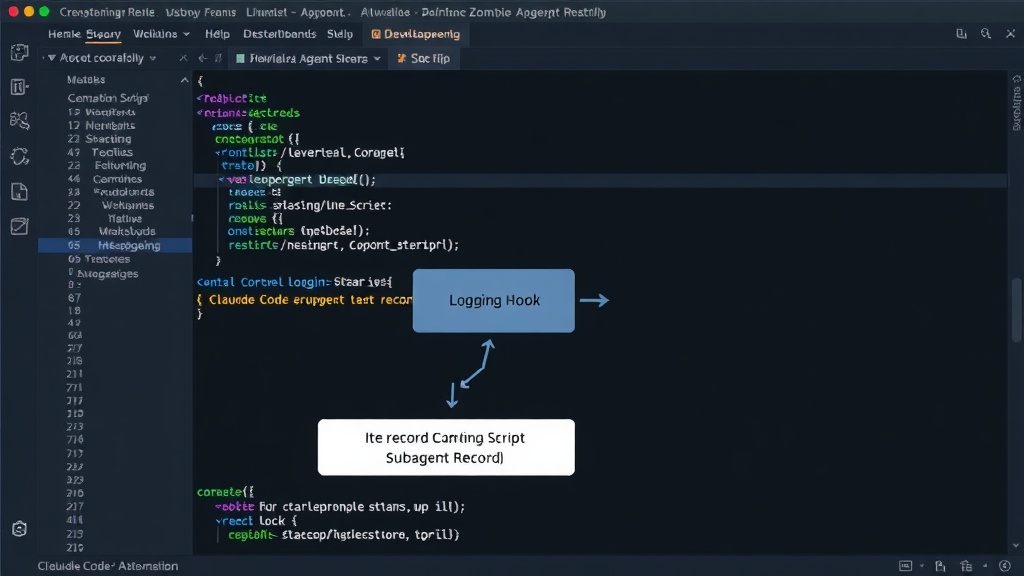The height and width of the screenshot is (576, 1024).
Task: Open the document file icon in the sidebar
Action: 20,191
